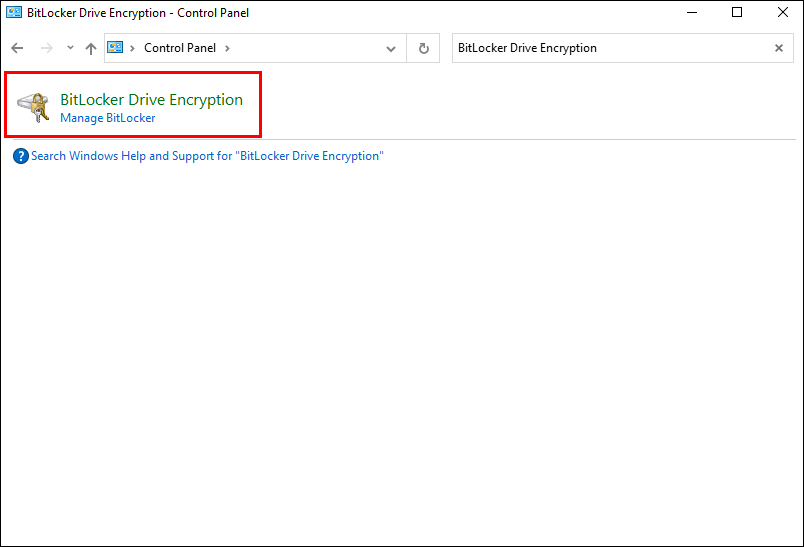Open Search Windows Help and Support link

[x=207, y=156]
